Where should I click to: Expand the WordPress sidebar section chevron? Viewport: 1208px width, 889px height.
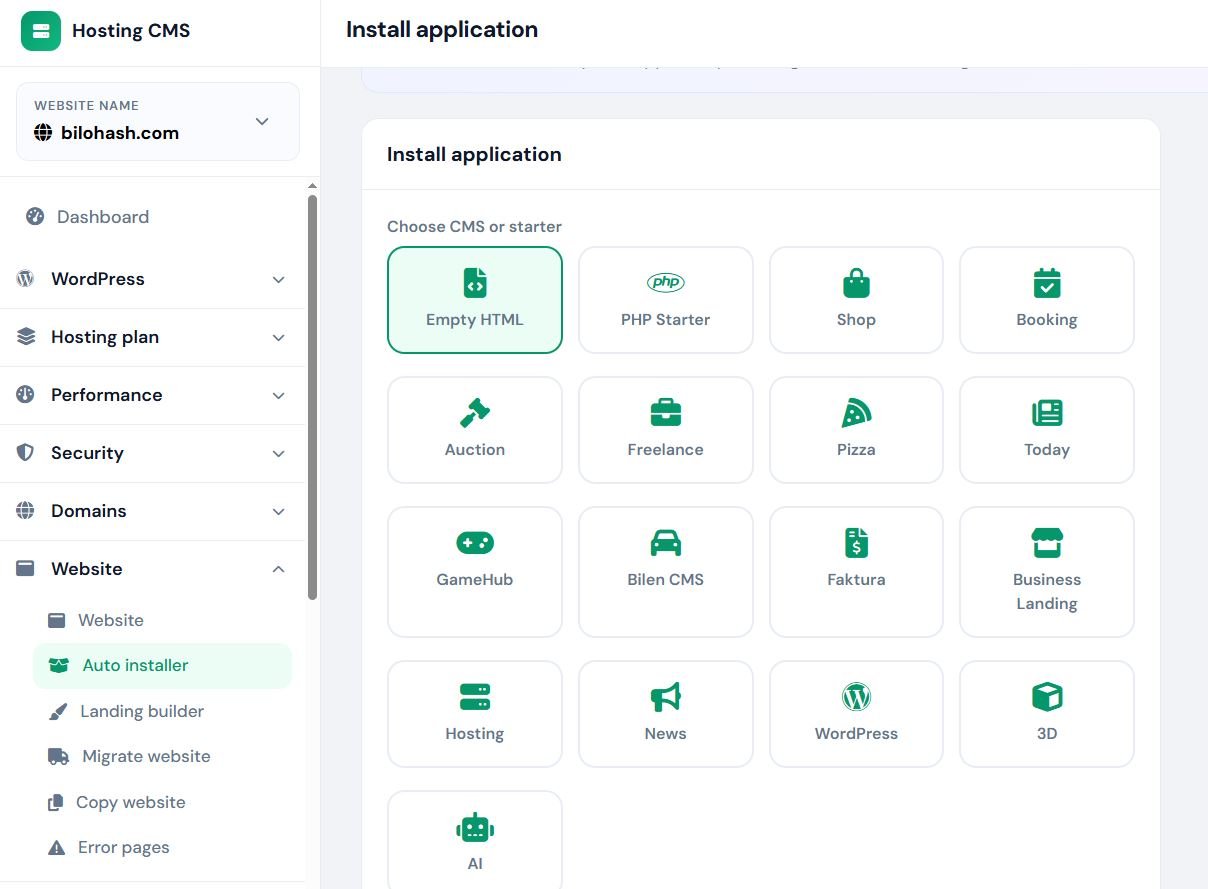[x=279, y=279]
